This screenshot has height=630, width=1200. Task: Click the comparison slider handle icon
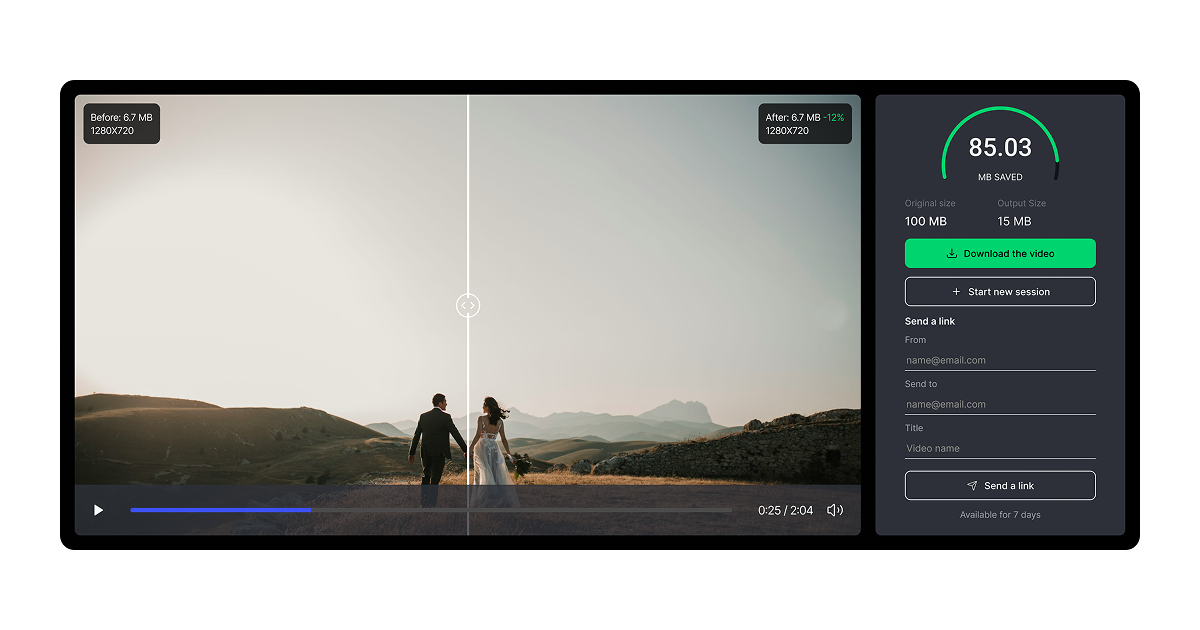tap(467, 305)
